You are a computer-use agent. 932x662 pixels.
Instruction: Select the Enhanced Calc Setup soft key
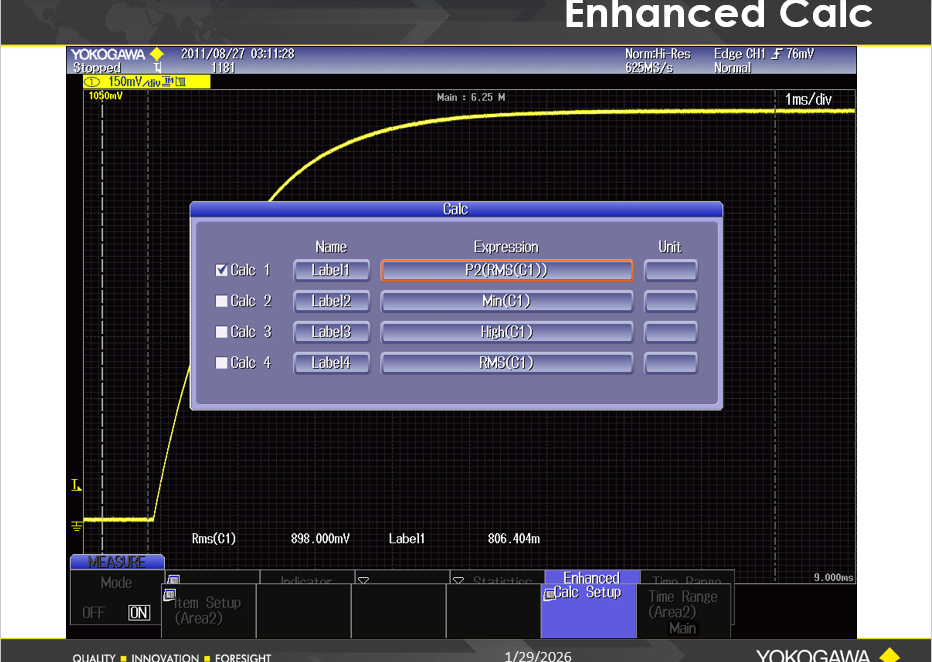pyautogui.click(x=590, y=605)
